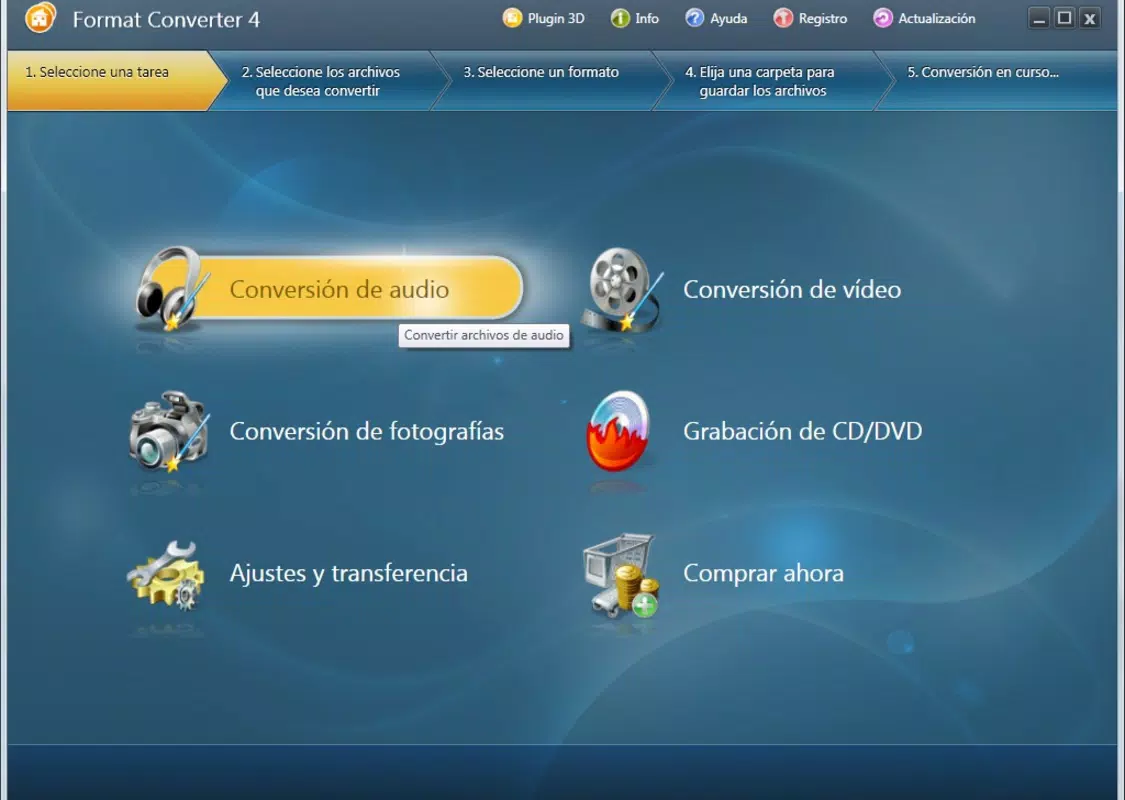Close the Format Converter window
The height and width of the screenshot is (800, 1125).
click(x=1090, y=18)
